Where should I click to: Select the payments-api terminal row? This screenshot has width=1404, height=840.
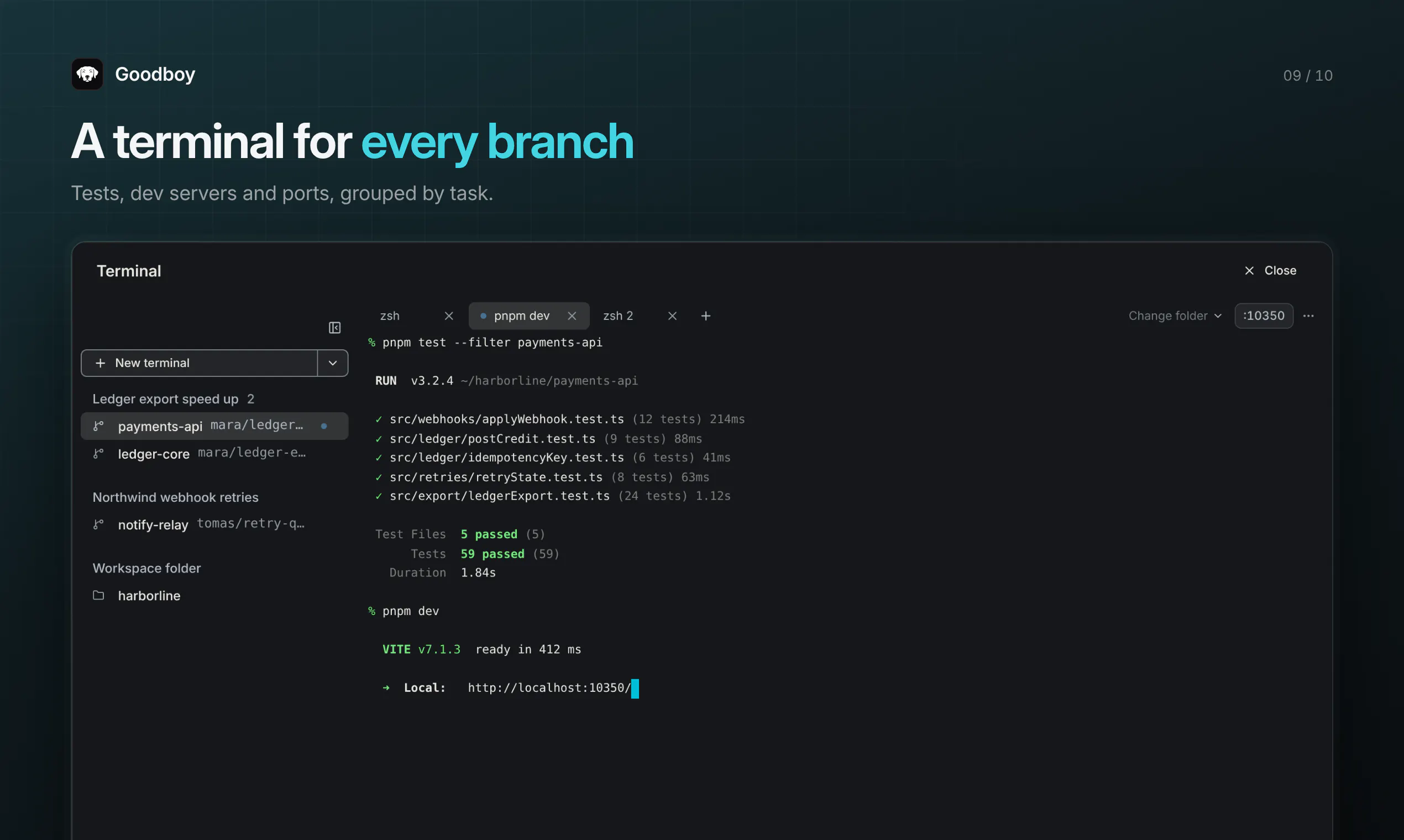[214, 426]
